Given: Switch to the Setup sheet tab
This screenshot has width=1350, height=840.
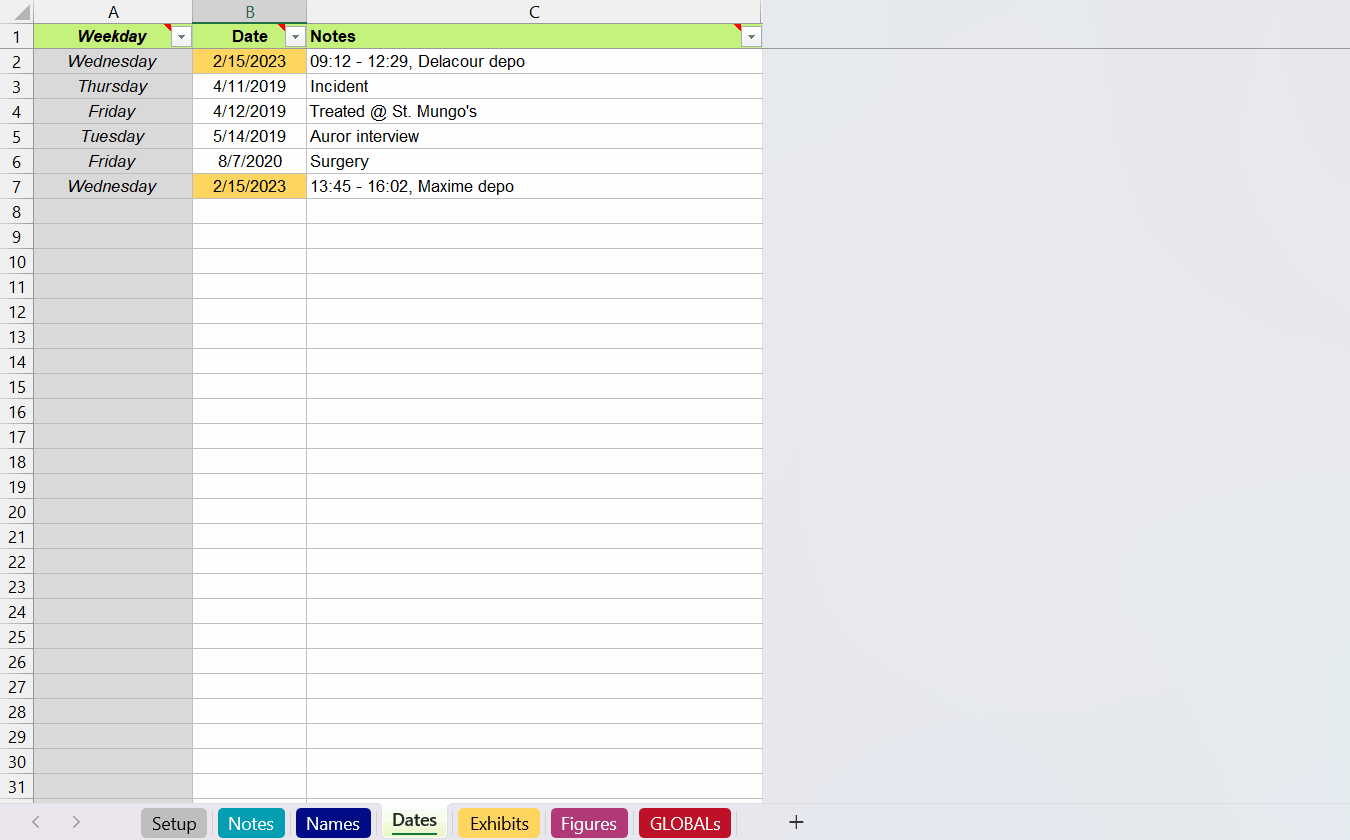Looking at the screenshot, I should [174, 823].
